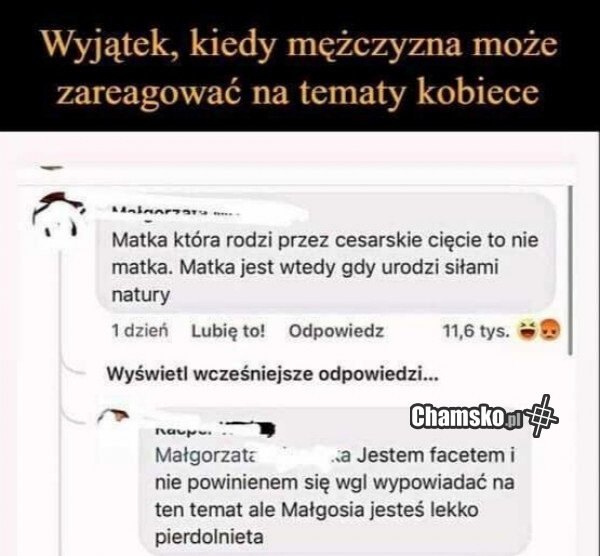600x556 pixels.
Task: Click the hashtag icon beside Chamsko.pl
Action: (x=543, y=416)
